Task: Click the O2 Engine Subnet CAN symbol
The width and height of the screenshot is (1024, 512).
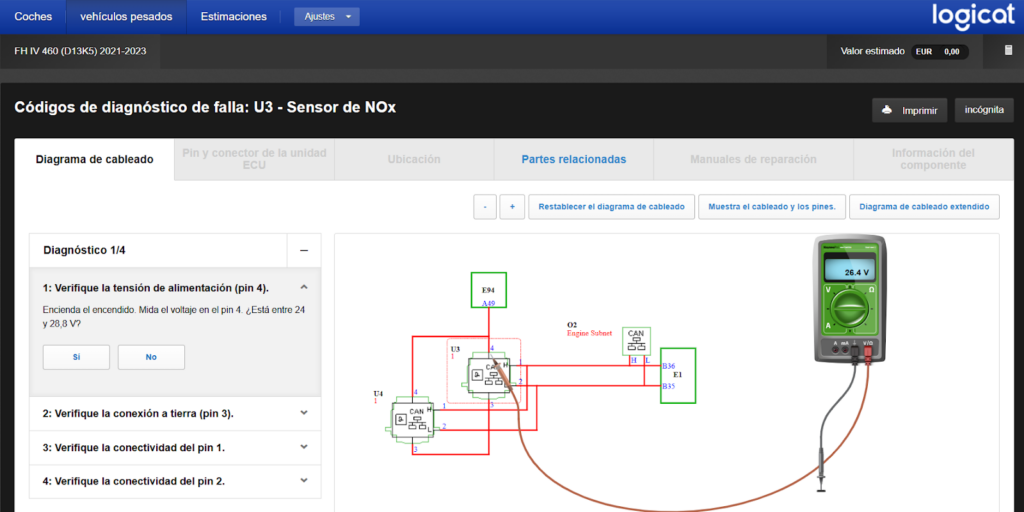Action: coord(635,342)
